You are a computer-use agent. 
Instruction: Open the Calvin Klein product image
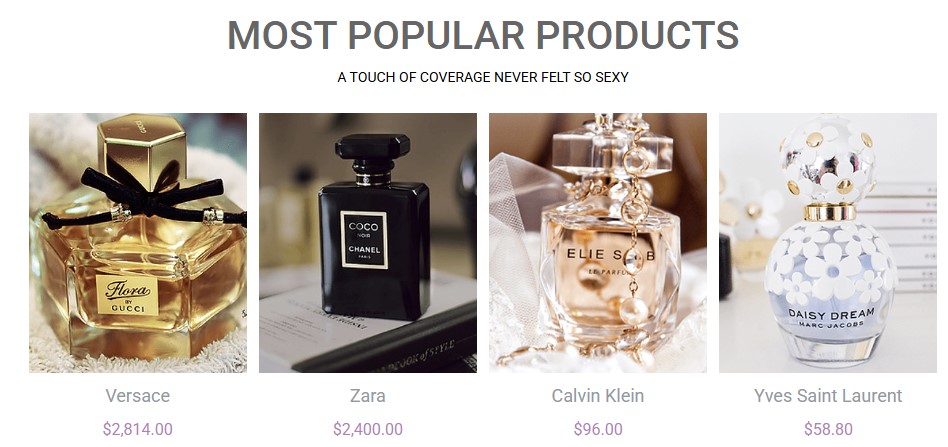click(x=598, y=243)
